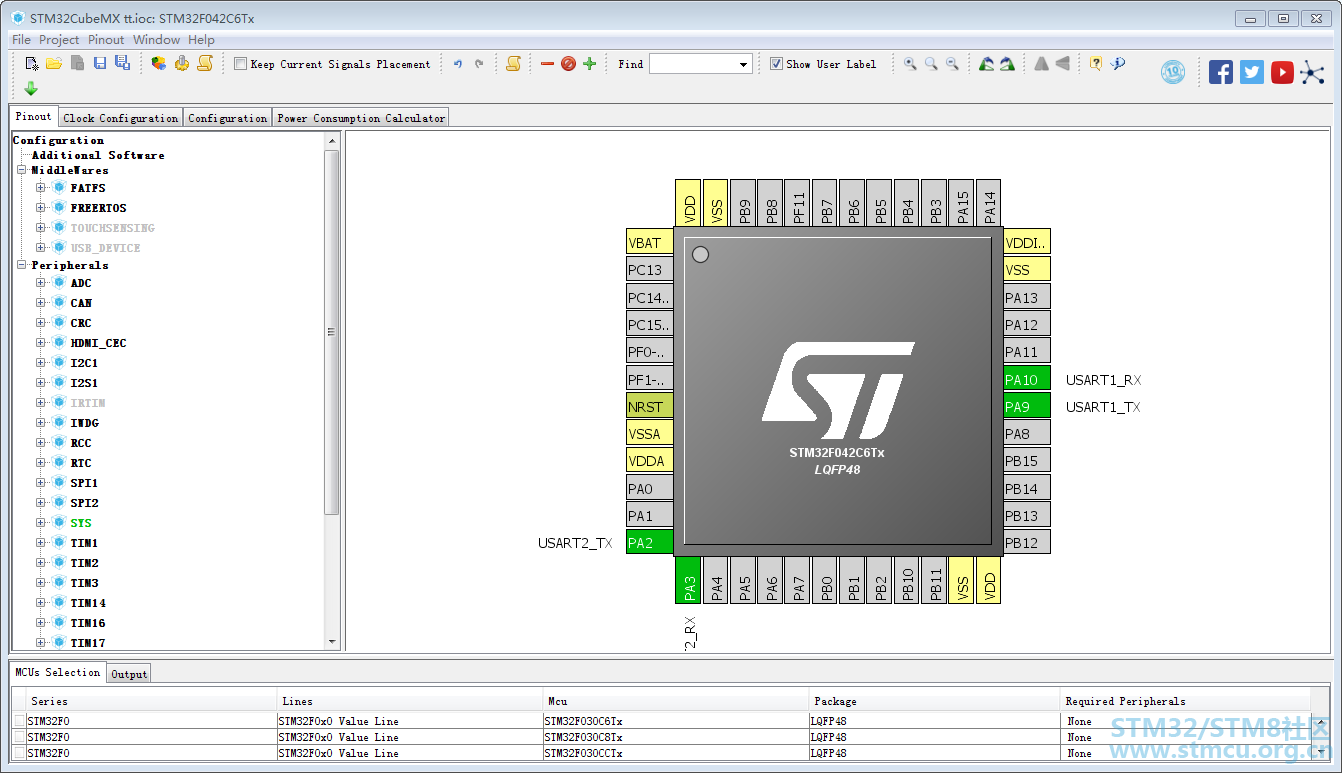Click the red minus toolbar icon
Image resolution: width=1342 pixels, height=773 pixels.
coord(547,64)
